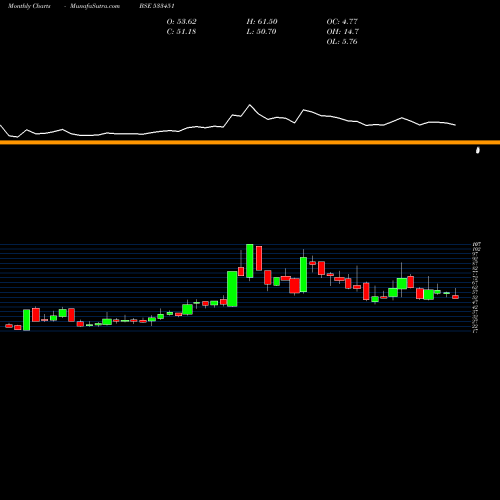Click the 'Monthly Charts' title text
Image resolution: width=500 pixels, height=500 pixels.
pyautogui.click(x=29, y=6)
